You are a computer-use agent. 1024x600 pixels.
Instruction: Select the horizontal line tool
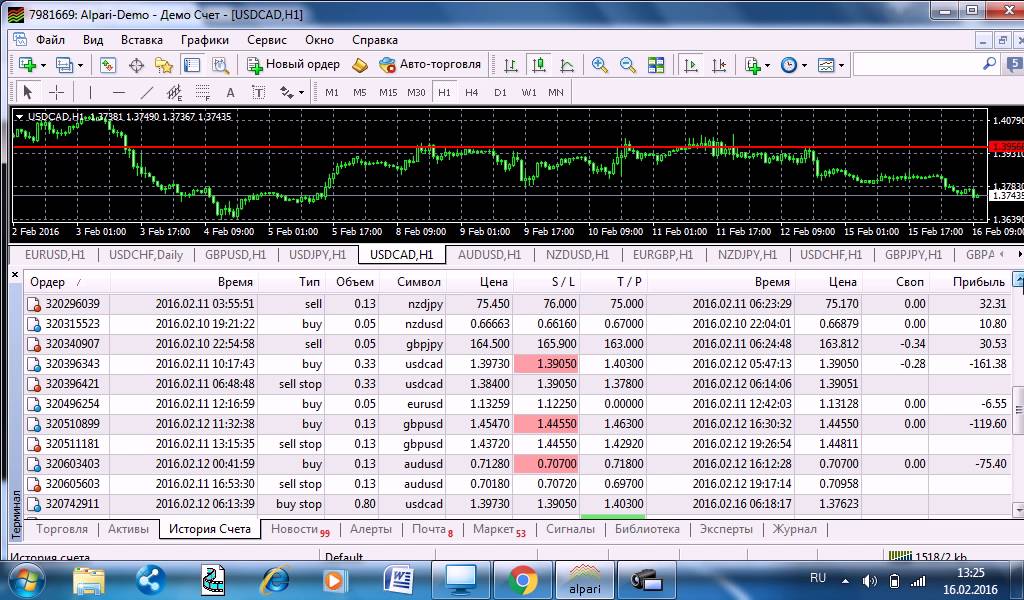(x=118, y=92)
